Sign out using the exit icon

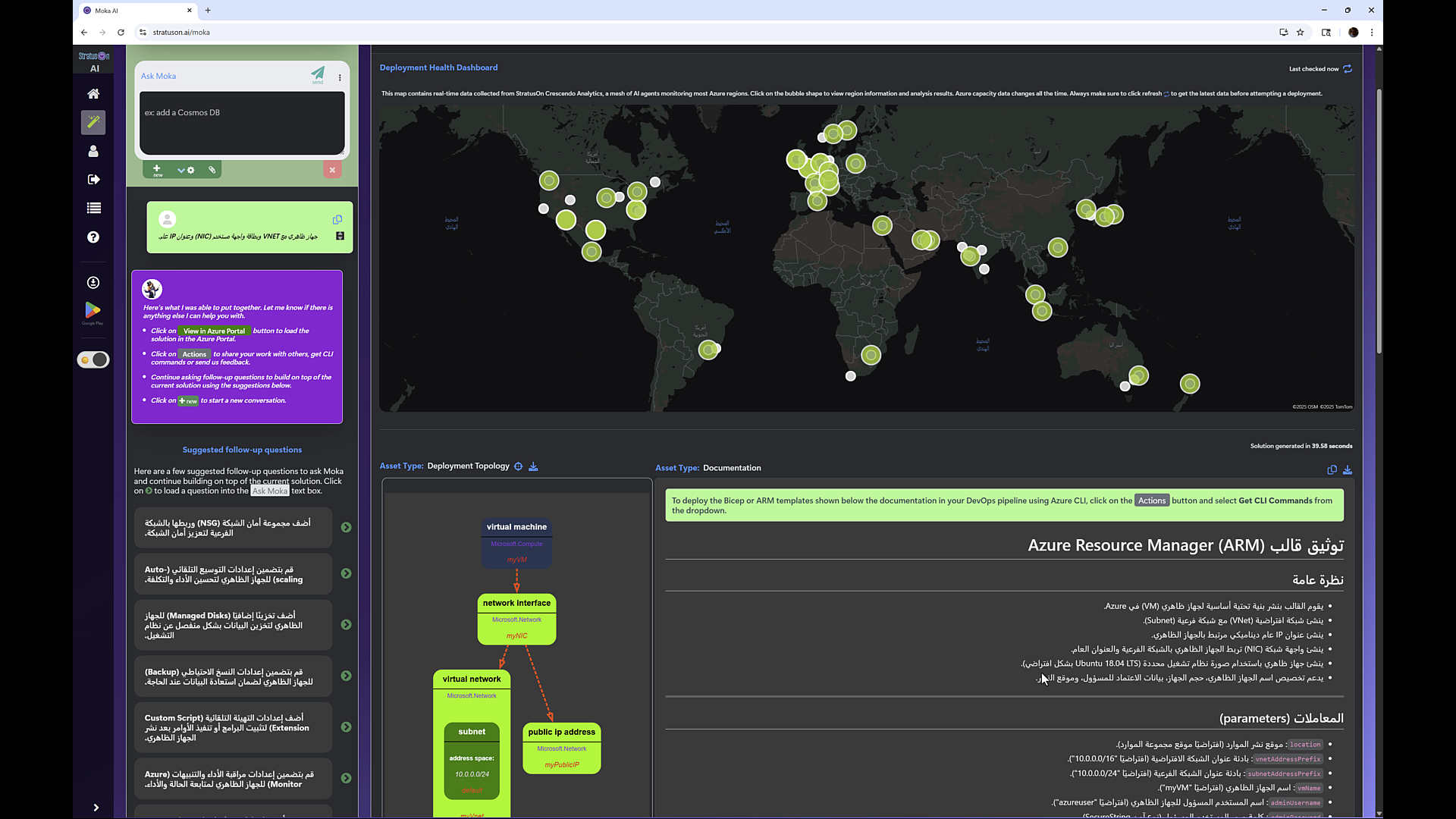93,180
